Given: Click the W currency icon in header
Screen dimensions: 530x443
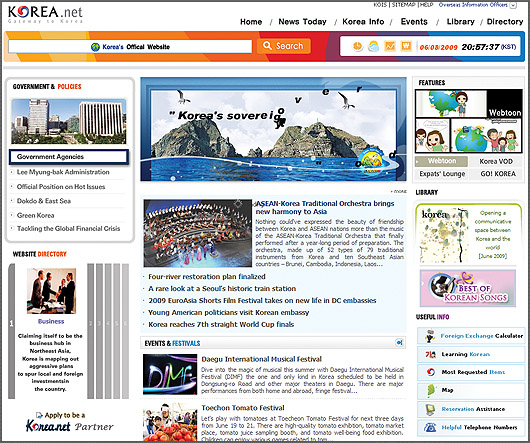Looking at the screenshot, I should pos(406,46).
